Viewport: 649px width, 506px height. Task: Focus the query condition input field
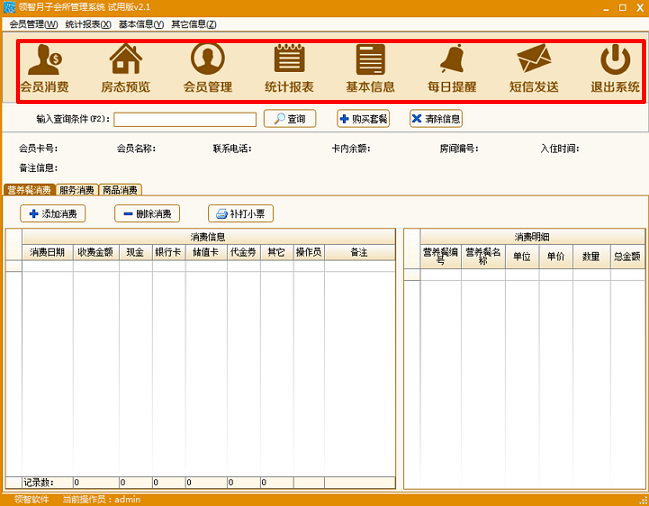(185, 120)
